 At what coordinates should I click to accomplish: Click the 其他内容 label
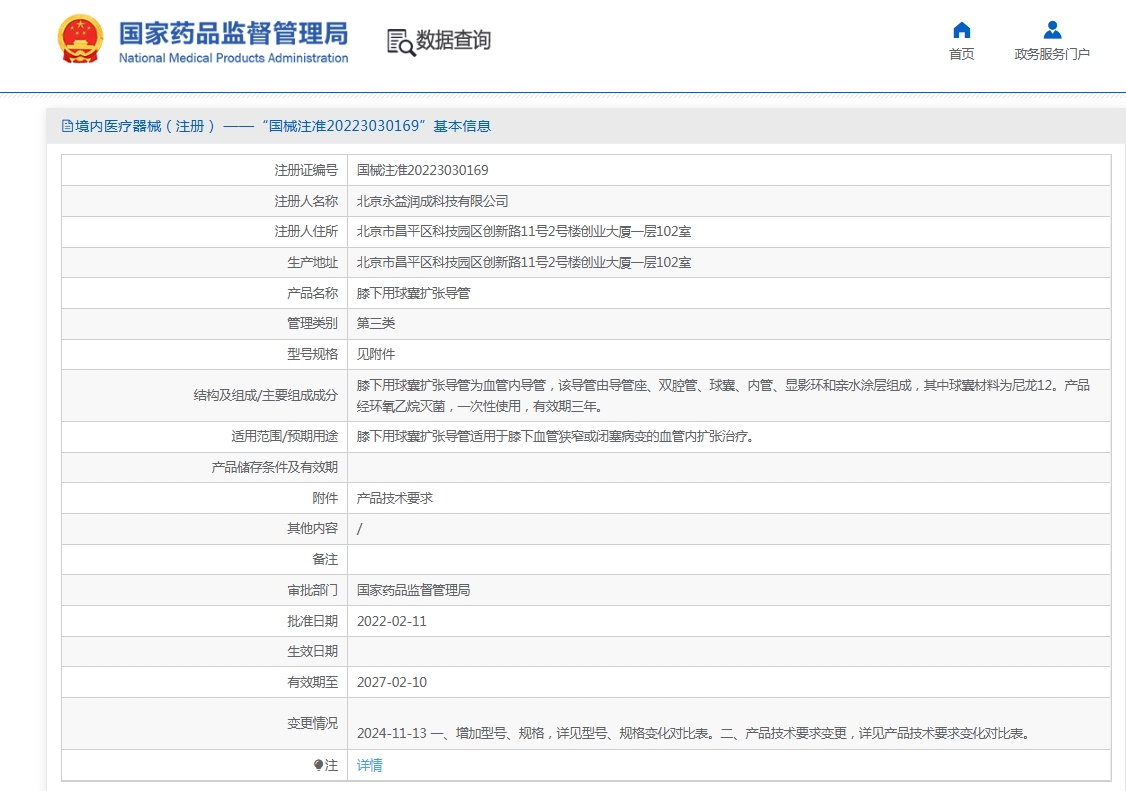click(x=312, y=529)
